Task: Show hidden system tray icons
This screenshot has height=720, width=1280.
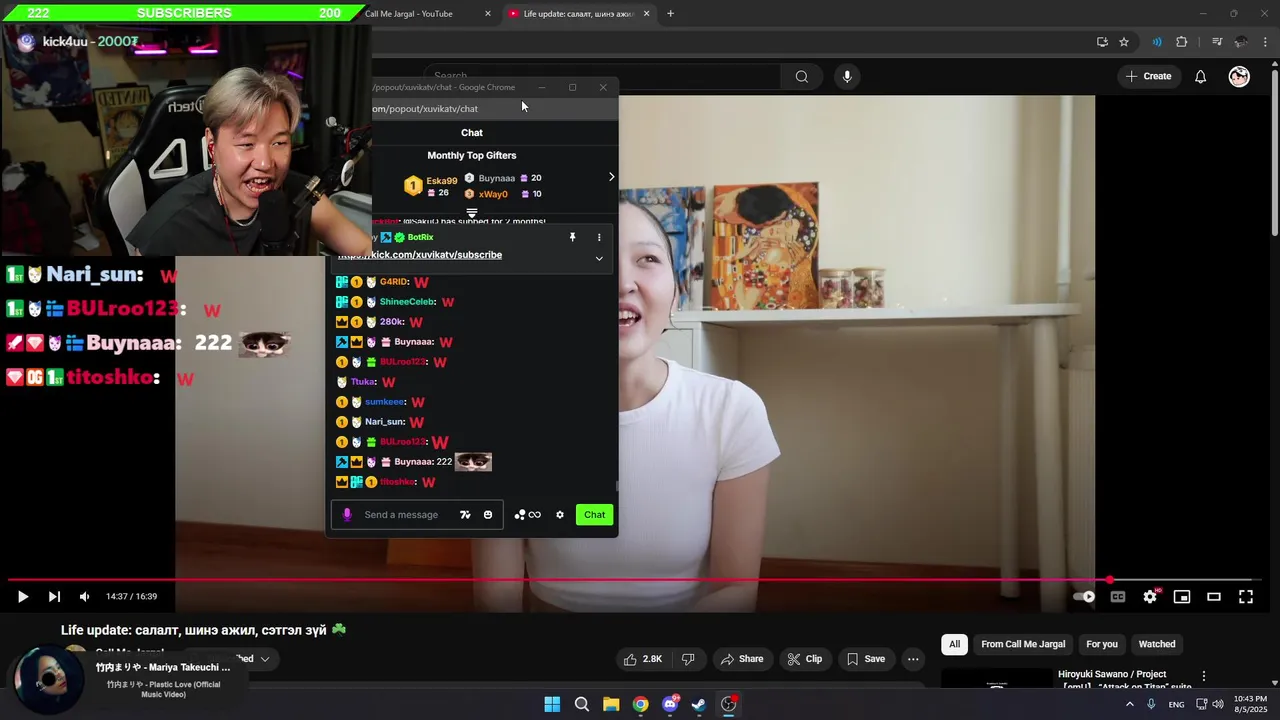Action: [x=1130, y=704]
